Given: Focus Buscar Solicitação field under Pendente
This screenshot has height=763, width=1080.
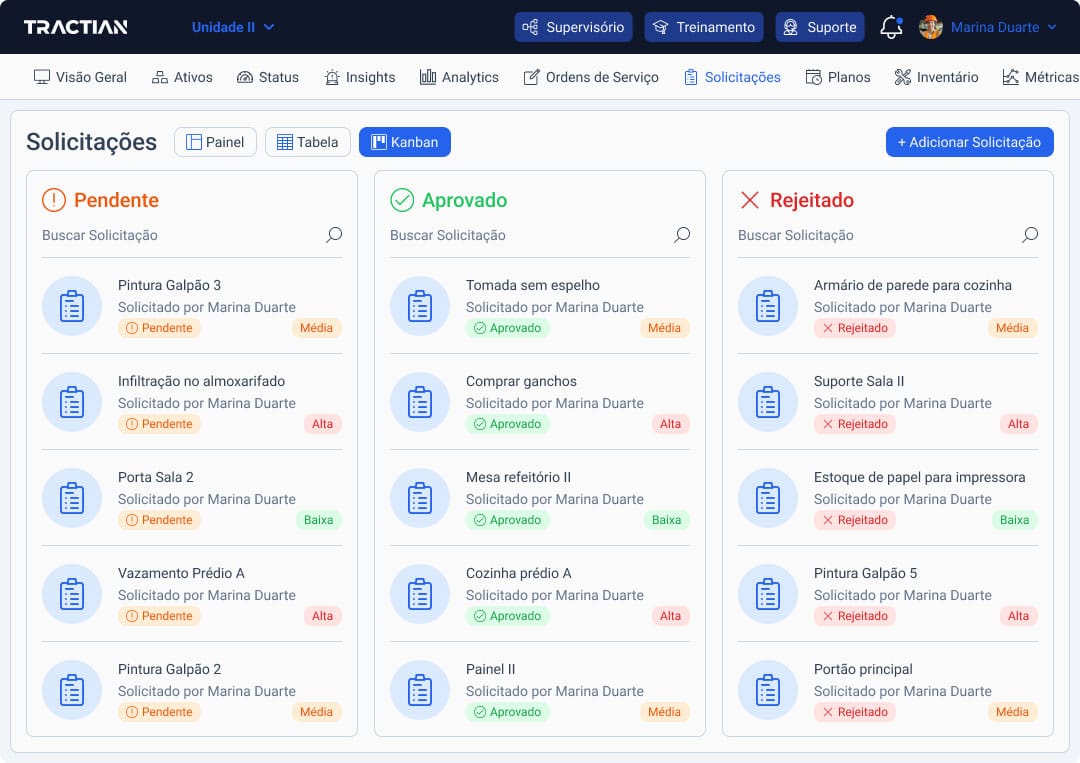Looking at the screenshot, I should click(x=192, y=236).
